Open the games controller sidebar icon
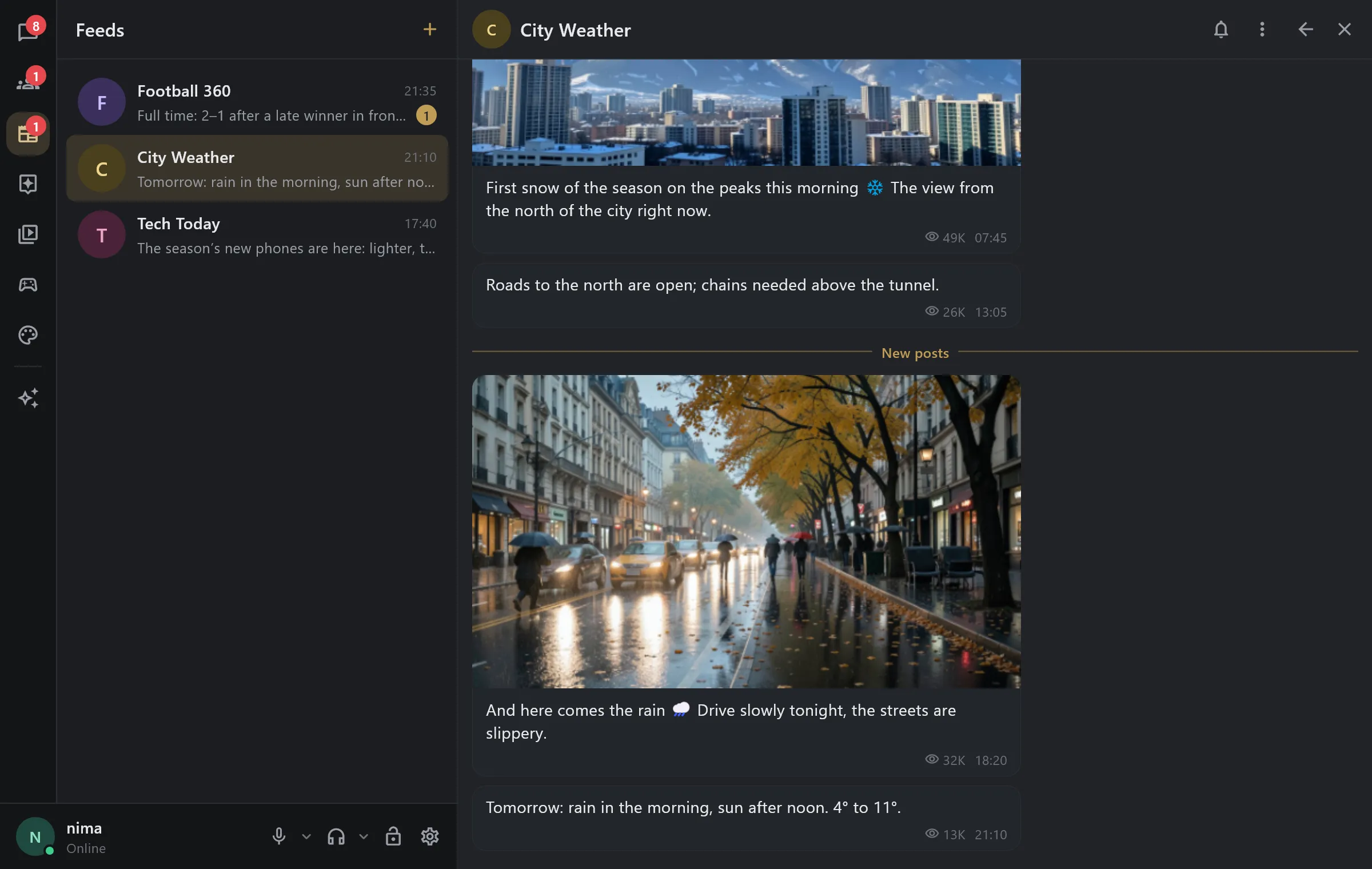 28,284
